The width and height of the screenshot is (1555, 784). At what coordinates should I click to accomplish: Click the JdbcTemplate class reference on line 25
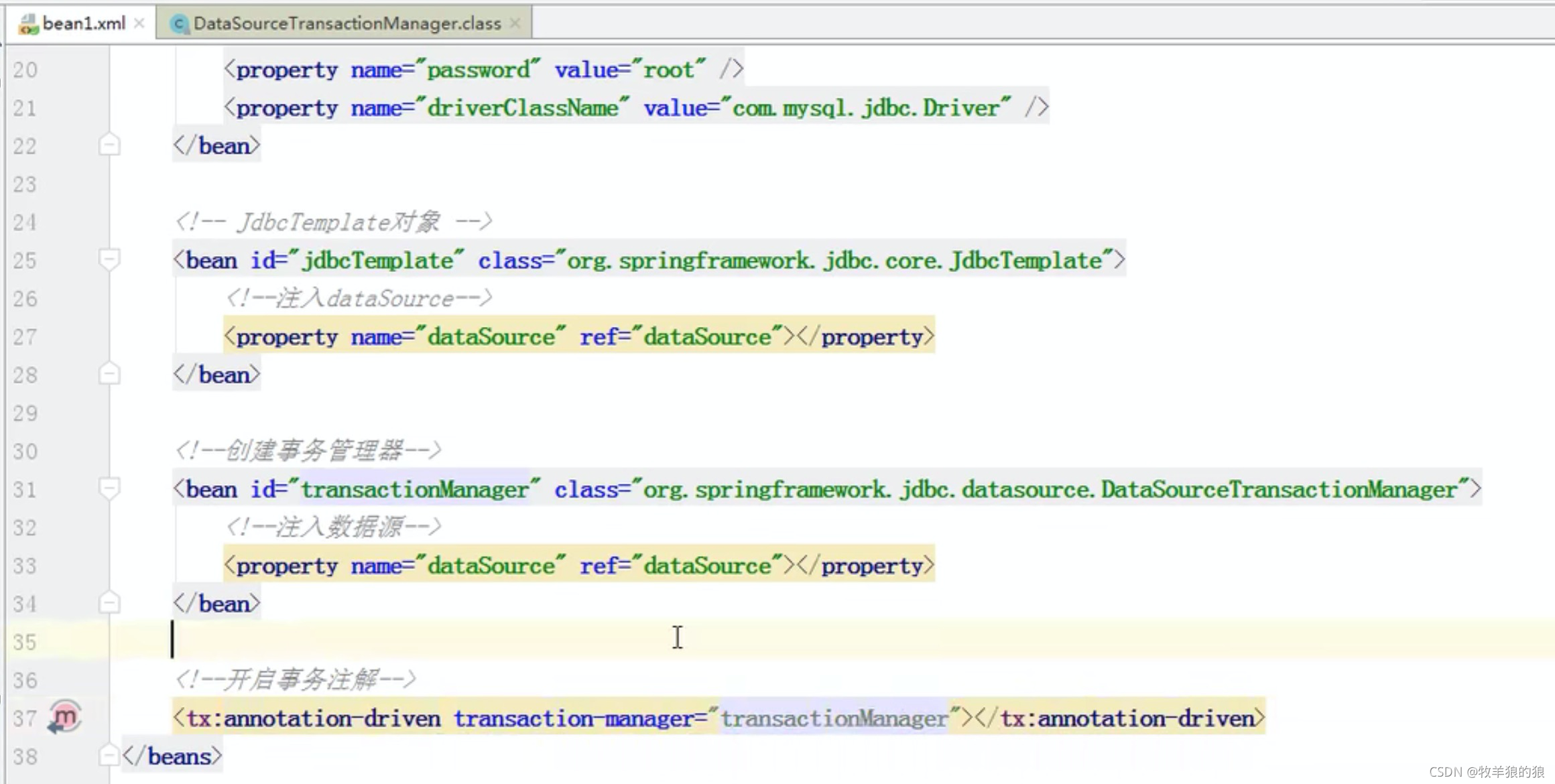tap(1027, 261)
